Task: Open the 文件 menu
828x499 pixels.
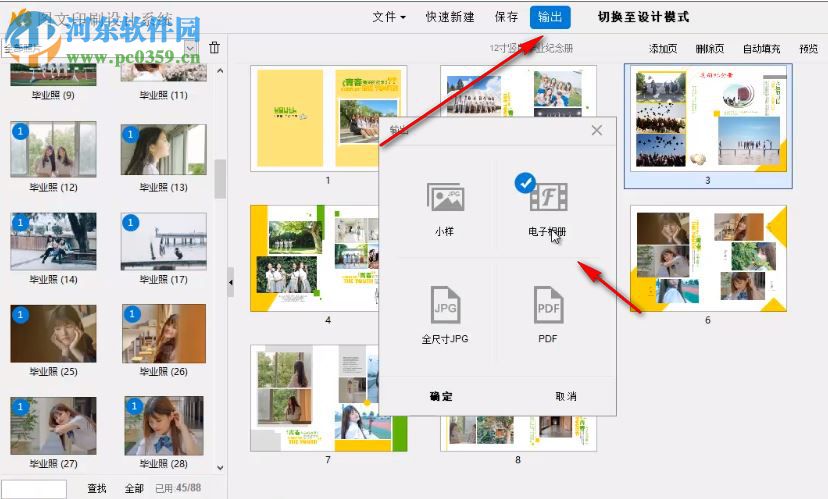Action: click(389, 17)
